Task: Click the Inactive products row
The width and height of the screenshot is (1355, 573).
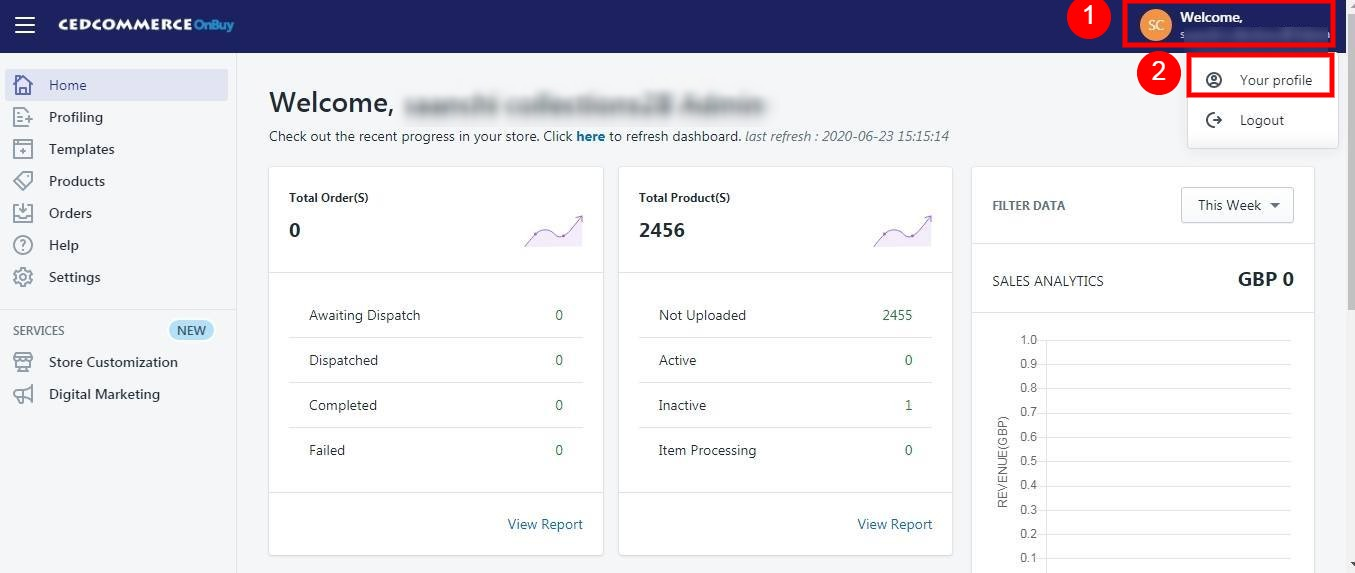Action: (x=786, y=405)
